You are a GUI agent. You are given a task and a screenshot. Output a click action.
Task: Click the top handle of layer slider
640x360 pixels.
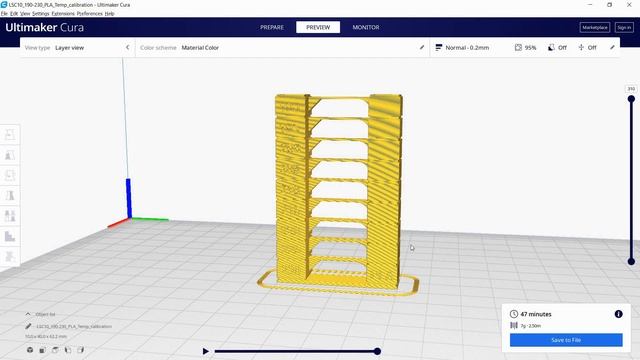tap(631, 99)
